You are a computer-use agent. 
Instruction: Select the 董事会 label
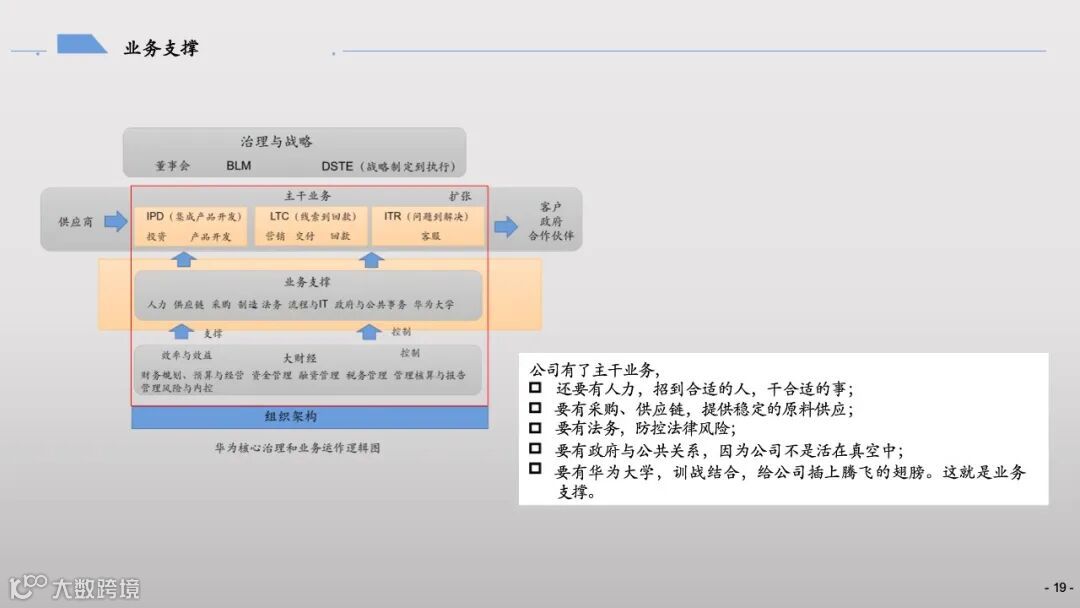(172, 166)
